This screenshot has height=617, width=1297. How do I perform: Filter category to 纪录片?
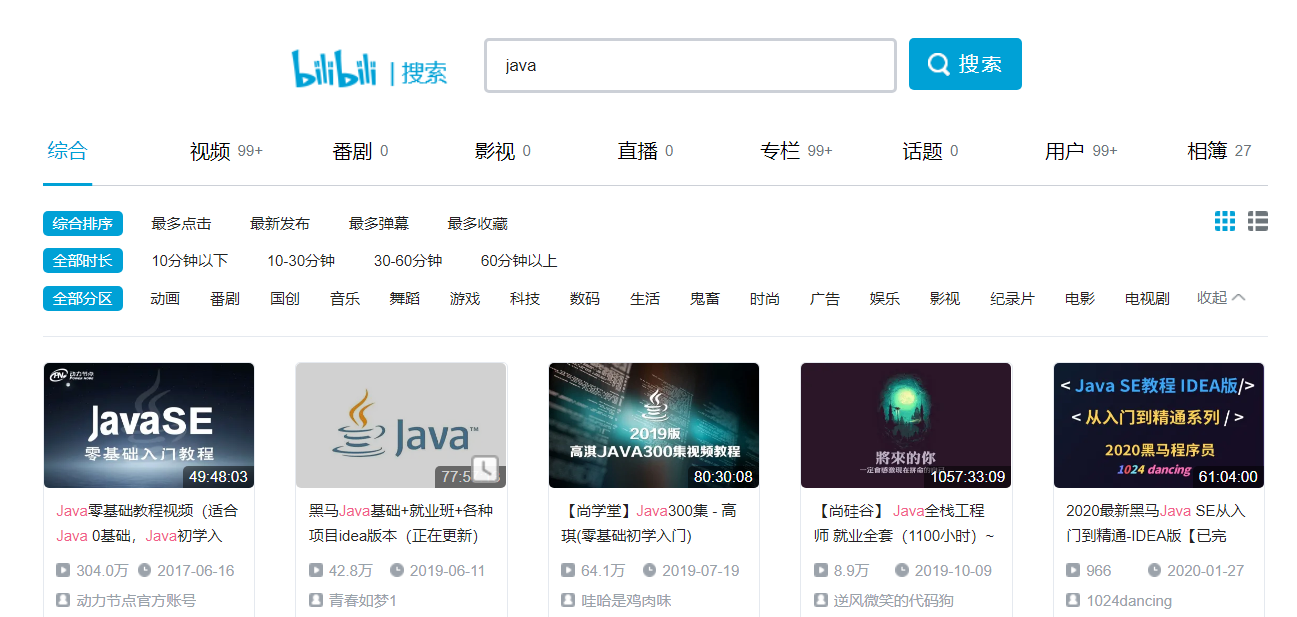tap(1012, 298)
